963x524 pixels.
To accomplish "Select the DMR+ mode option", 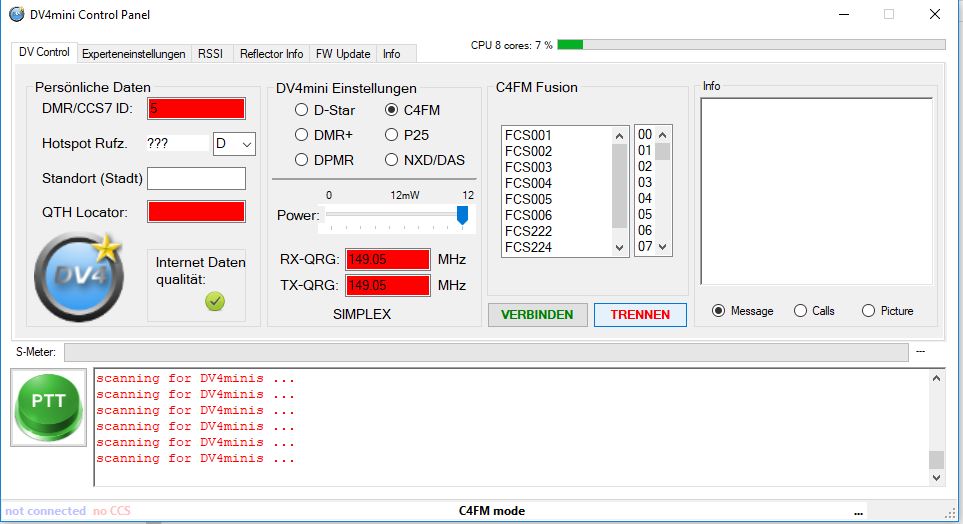I will point(301,135).
